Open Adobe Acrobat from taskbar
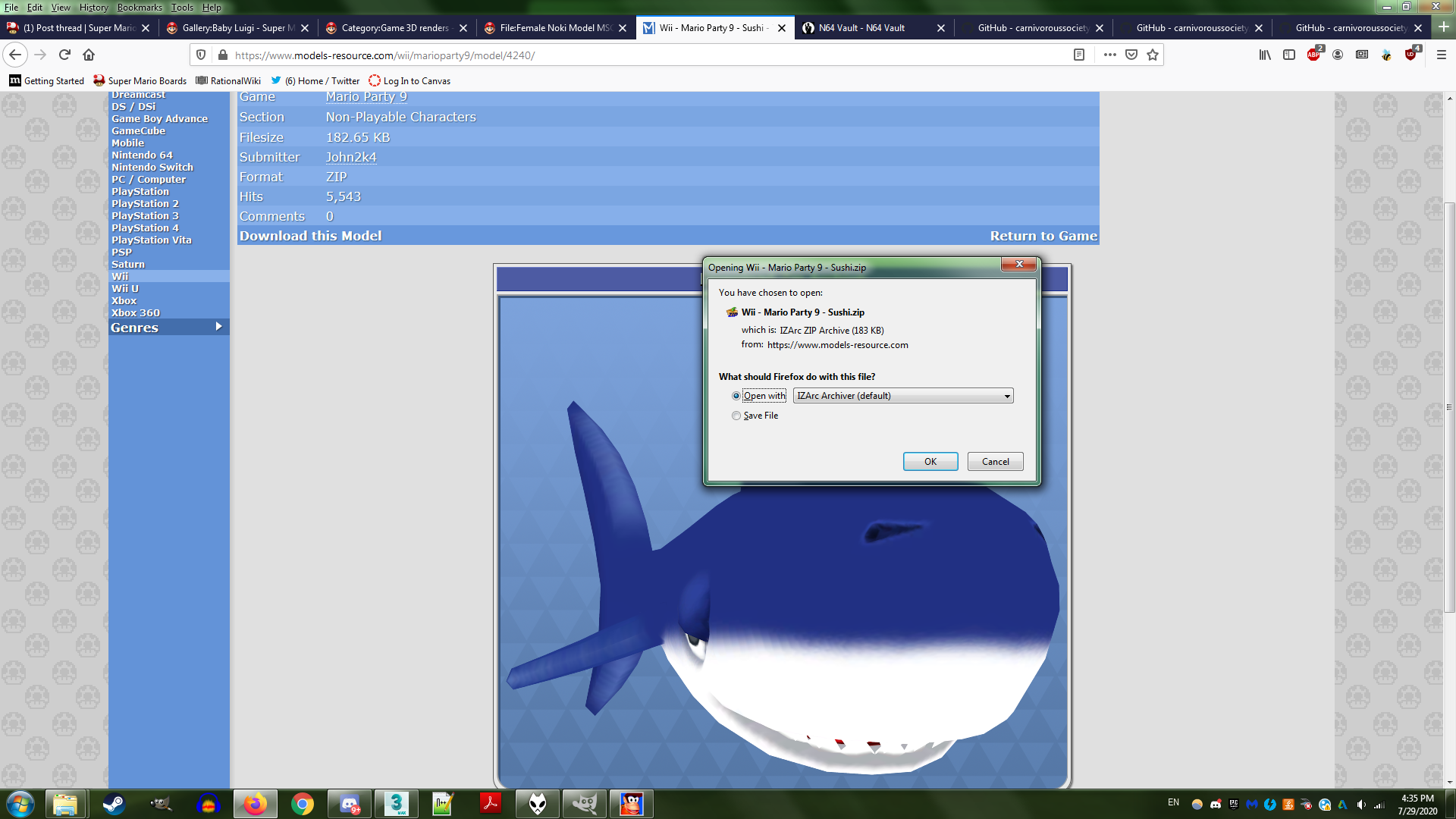 pos(491,804)
